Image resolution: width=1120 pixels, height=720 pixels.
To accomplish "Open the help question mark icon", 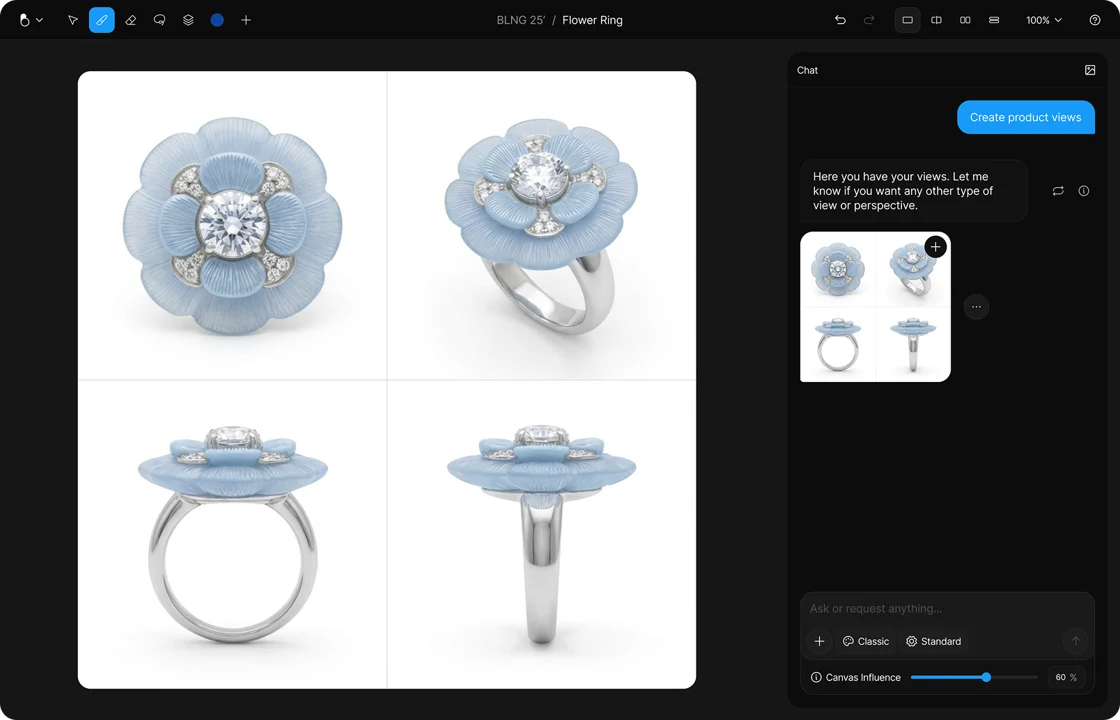I will click(x=1095, y=20).
